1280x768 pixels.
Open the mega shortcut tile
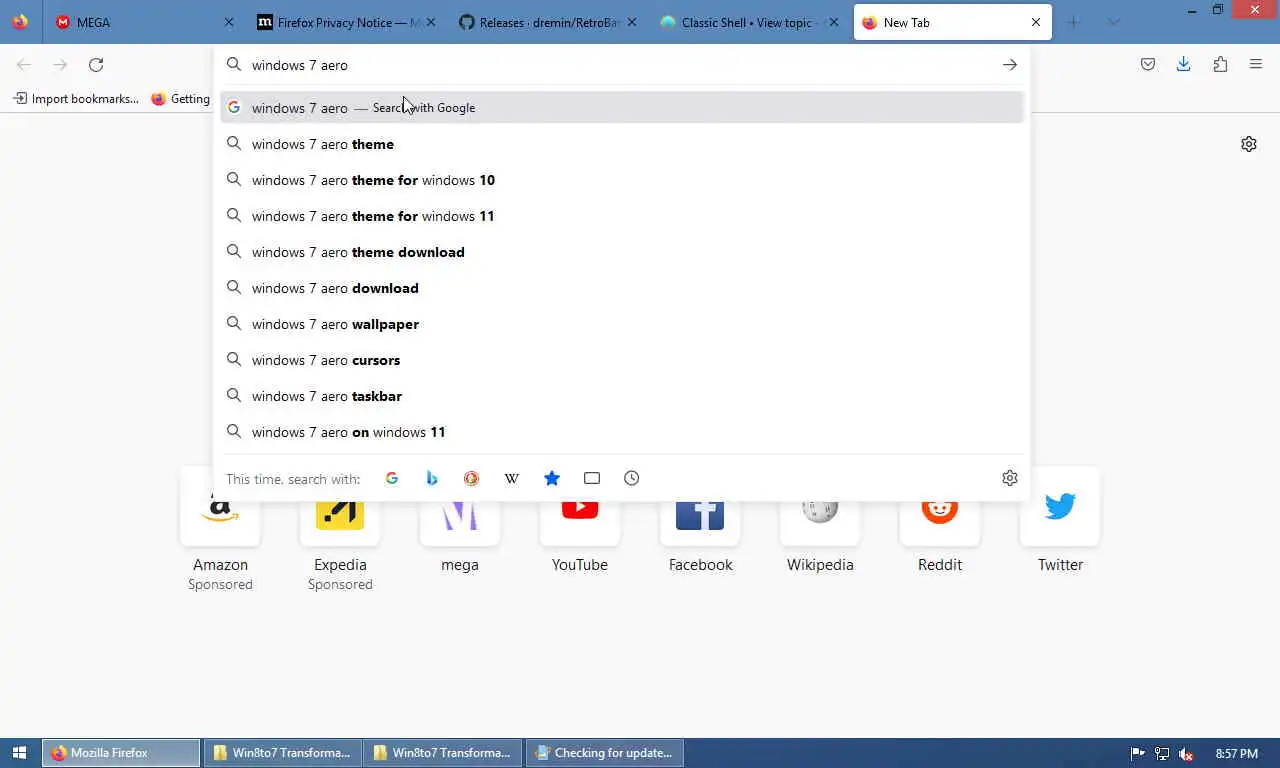pyautogui.click(x=460, y=522)
